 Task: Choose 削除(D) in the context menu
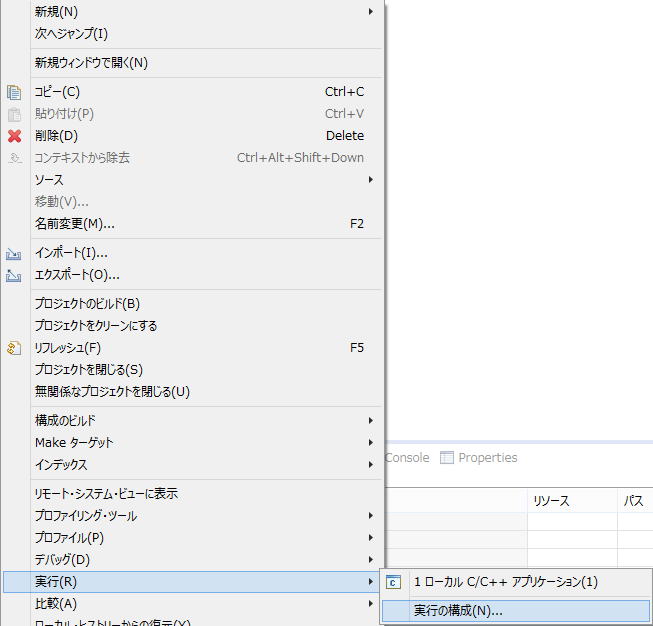pyautogui.click(x=207, y=136)
